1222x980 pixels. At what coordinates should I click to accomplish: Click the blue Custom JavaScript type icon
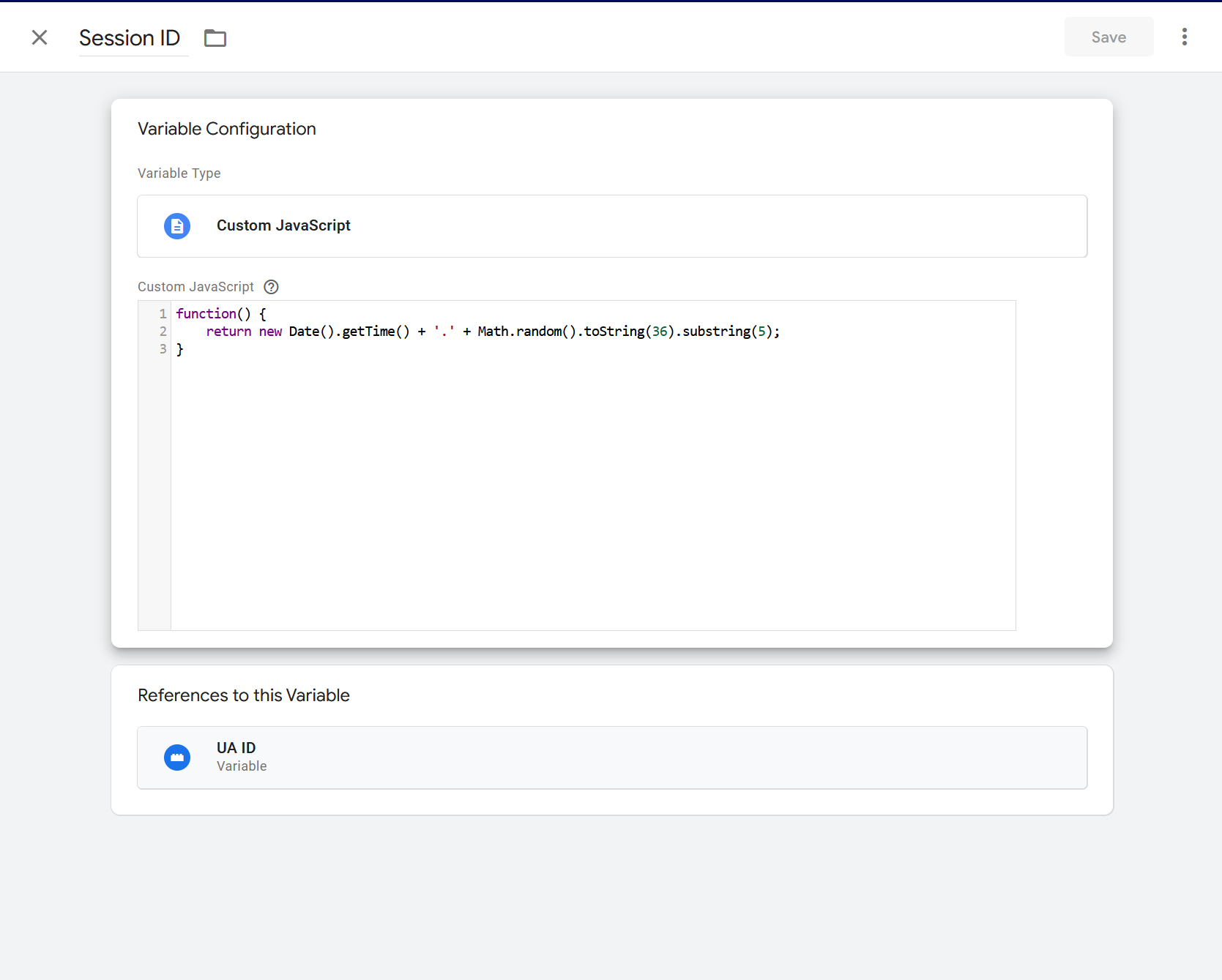click(177, 226)
